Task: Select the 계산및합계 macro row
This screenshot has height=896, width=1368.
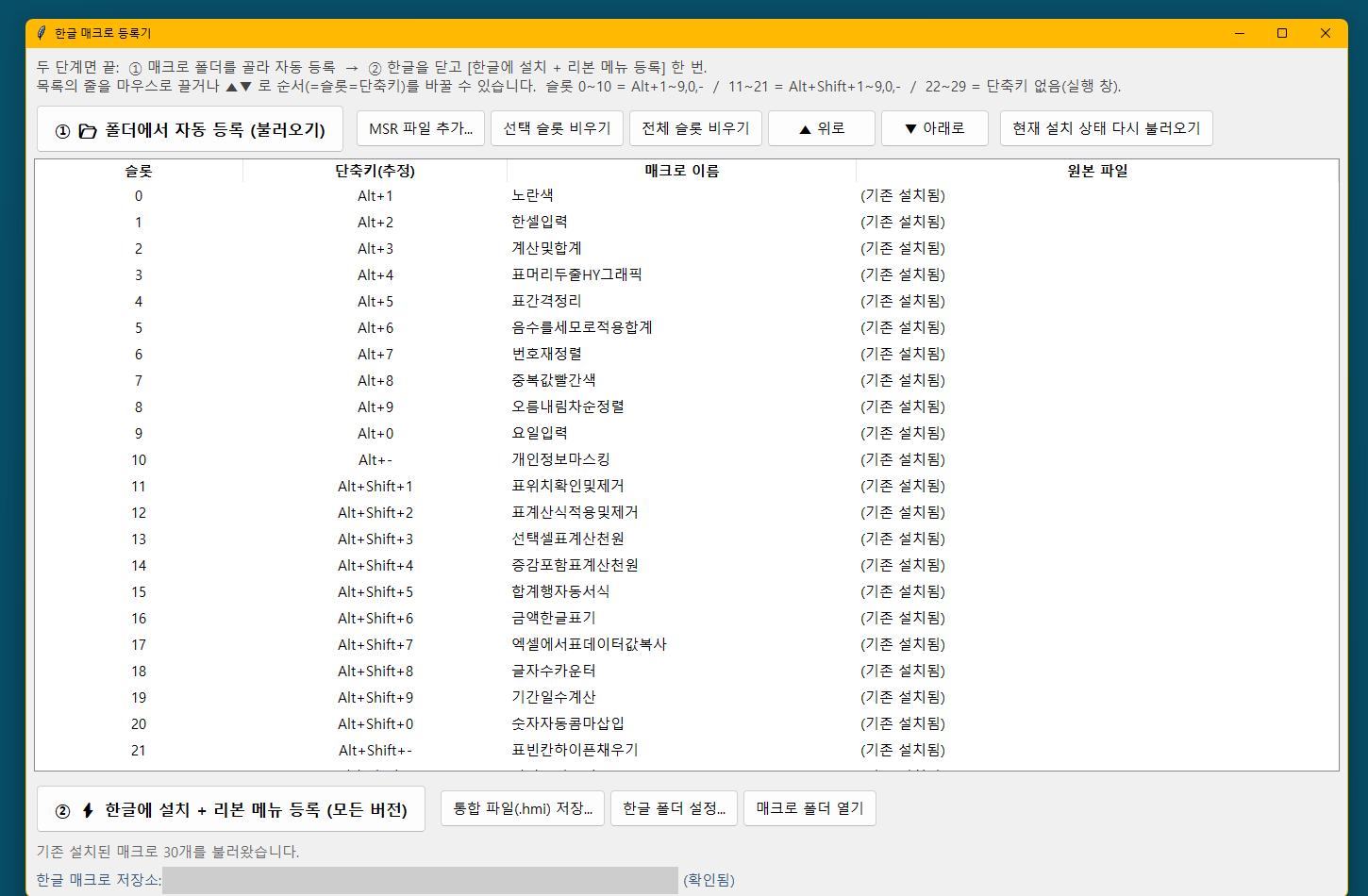Action: coord(687,248)
